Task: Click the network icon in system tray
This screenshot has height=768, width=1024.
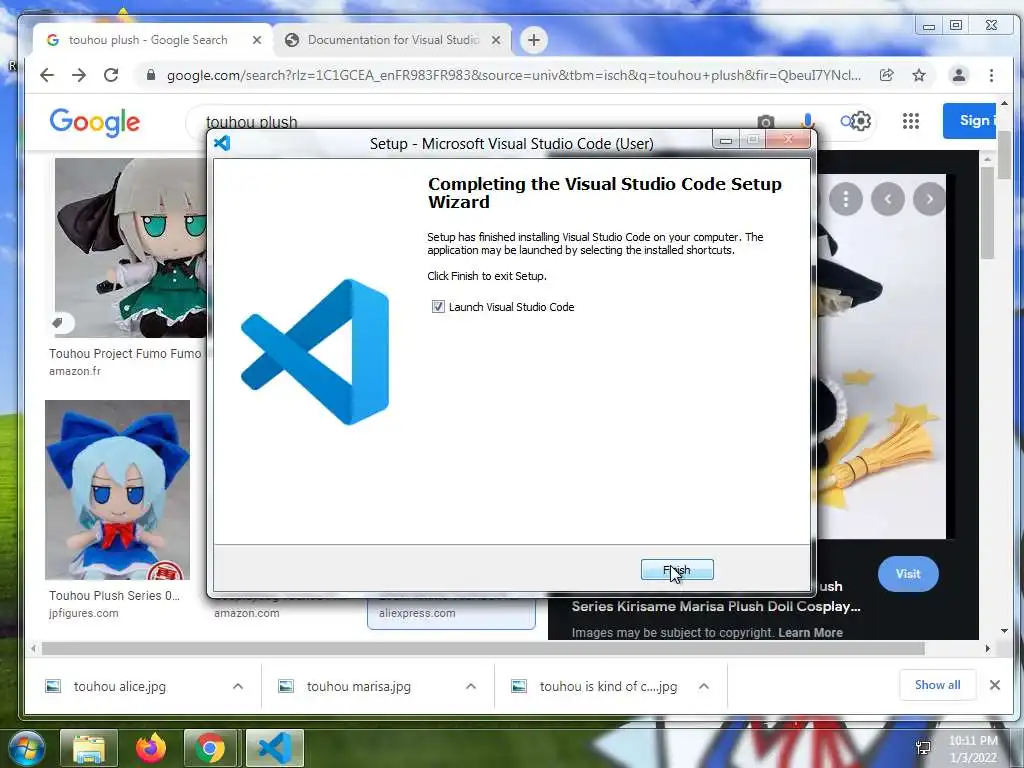Action: [923, 748]
